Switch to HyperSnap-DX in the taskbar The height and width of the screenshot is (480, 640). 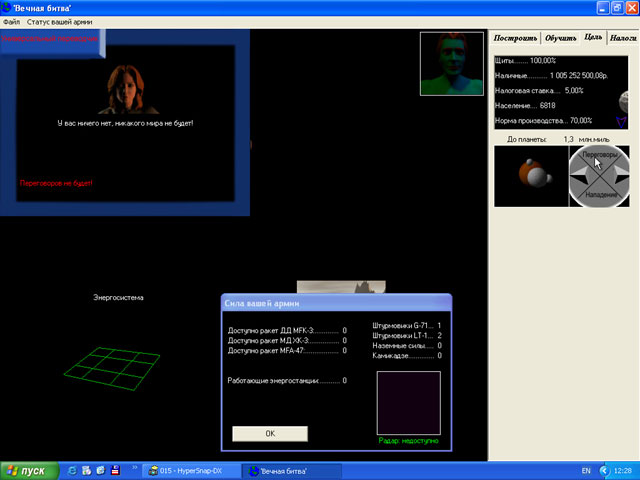coord(192,470)
